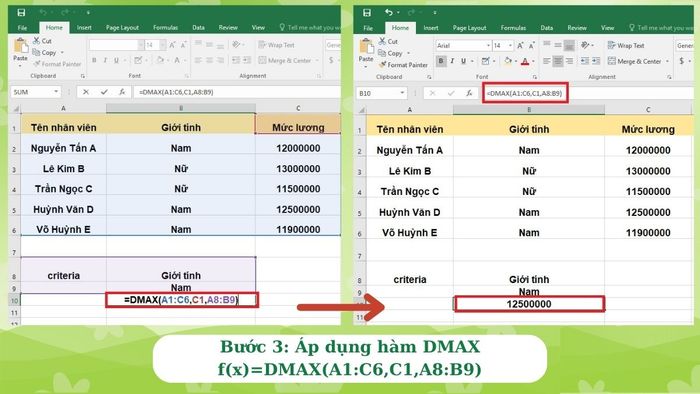Select column C header in right Excel window

tap(648, 109)
